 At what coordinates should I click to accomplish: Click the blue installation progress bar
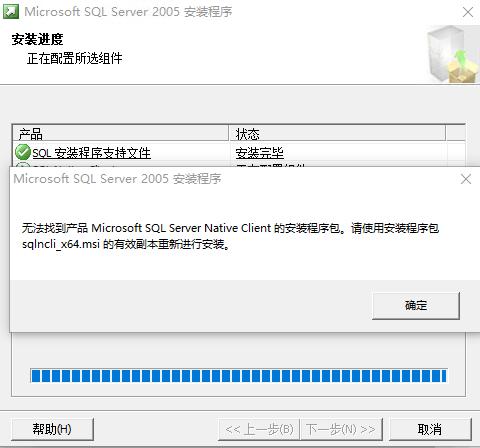tap(239, 376)
